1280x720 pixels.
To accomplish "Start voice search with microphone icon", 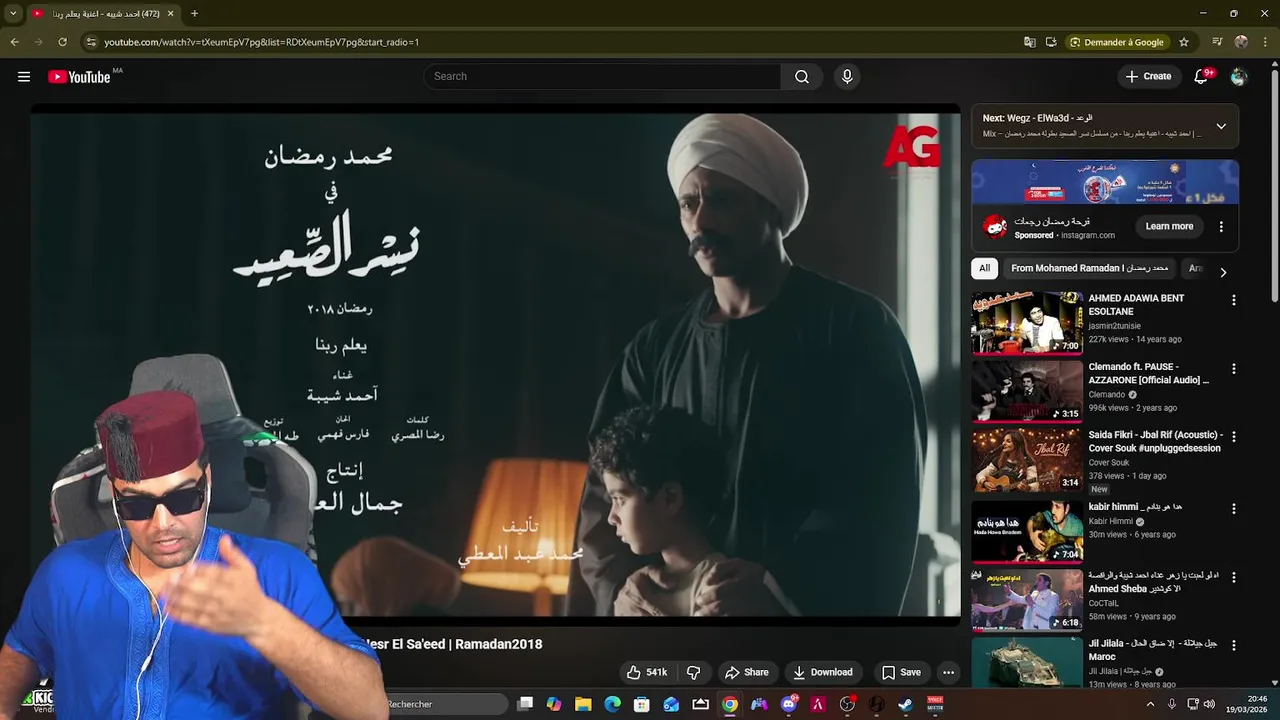I will point(847,77).
